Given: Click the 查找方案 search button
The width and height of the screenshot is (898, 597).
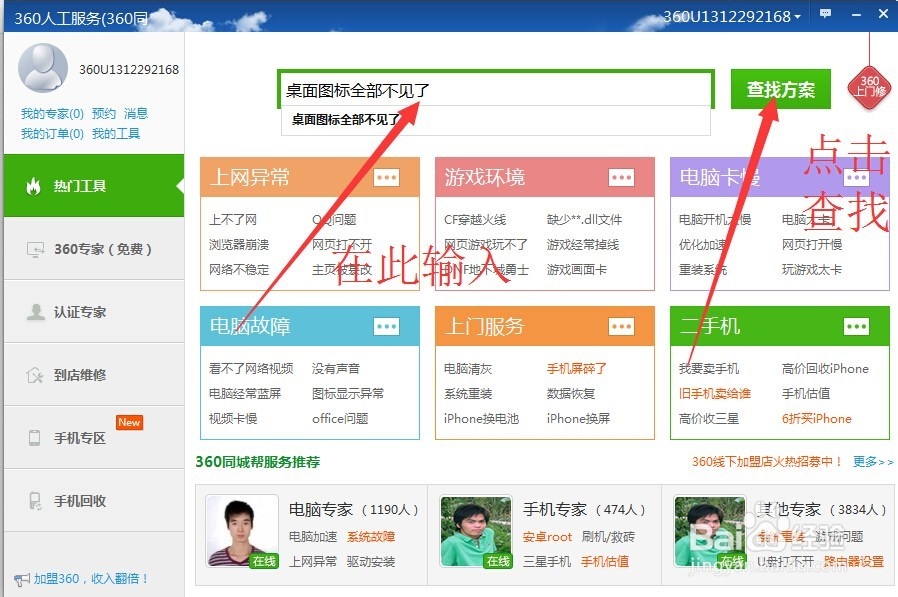Looking at the screenshot, I should 781,89.
